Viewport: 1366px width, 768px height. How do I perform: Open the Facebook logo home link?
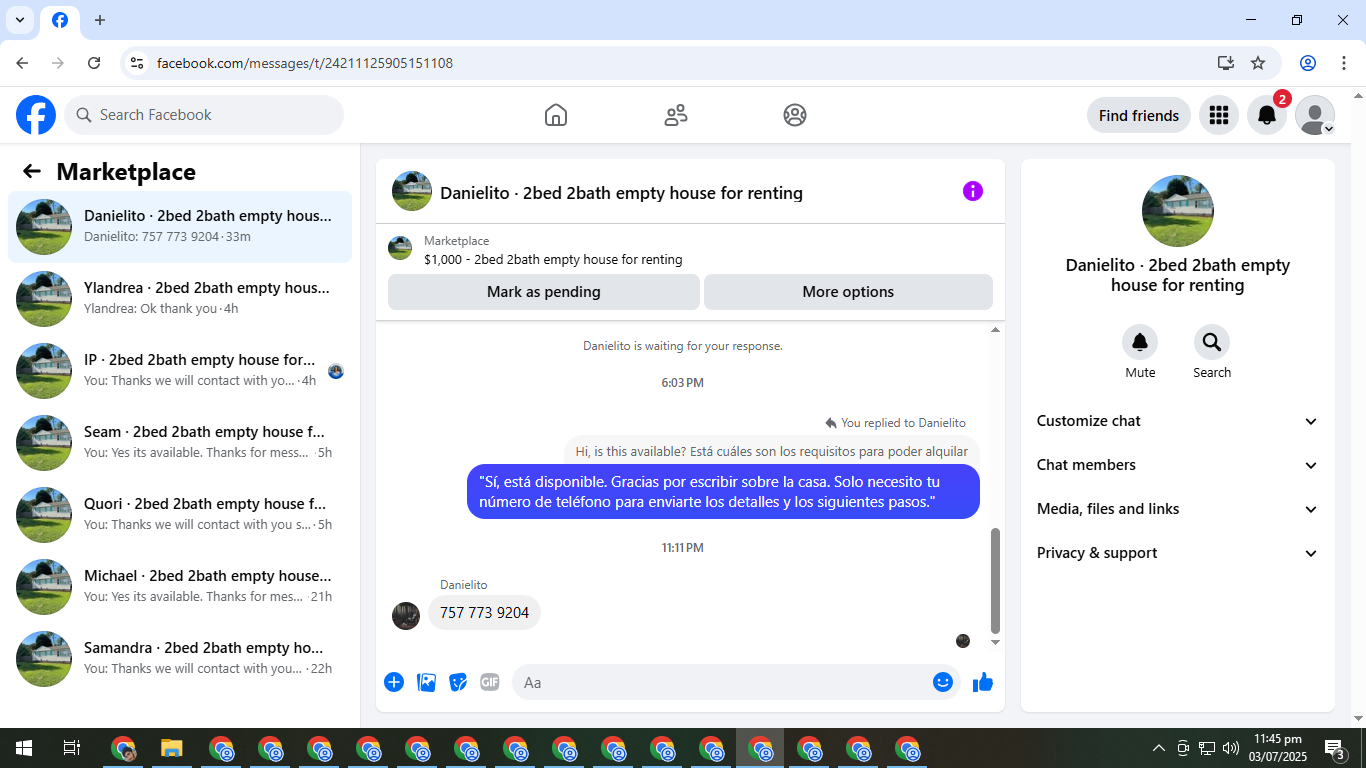coord(36,115)
